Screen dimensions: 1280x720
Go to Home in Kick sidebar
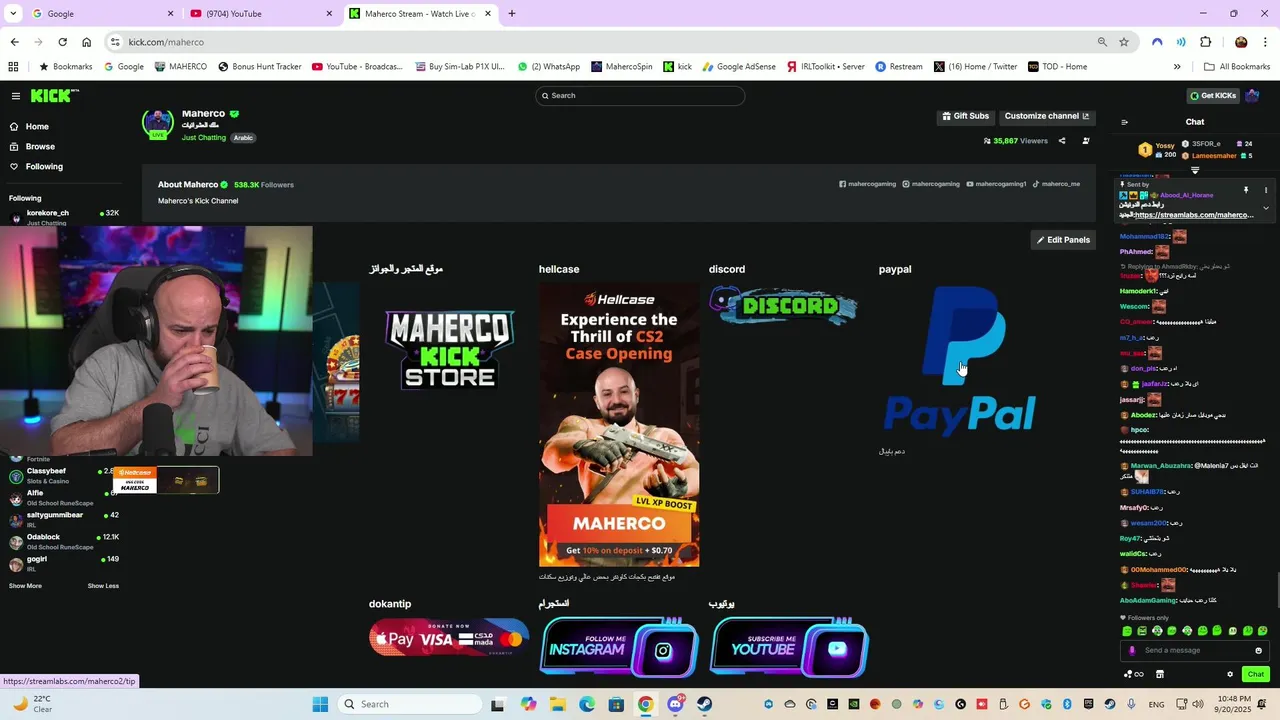coord(37,127)
